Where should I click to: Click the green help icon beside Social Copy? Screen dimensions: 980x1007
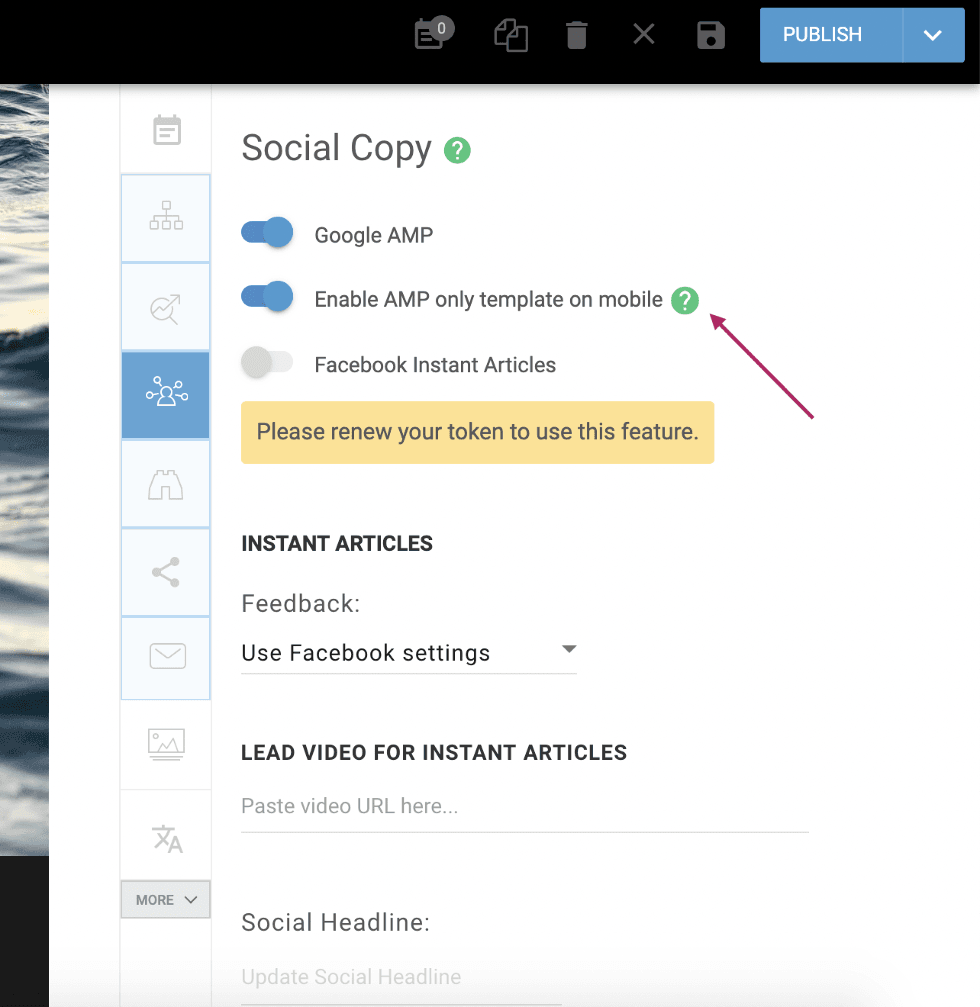point(457,150)
